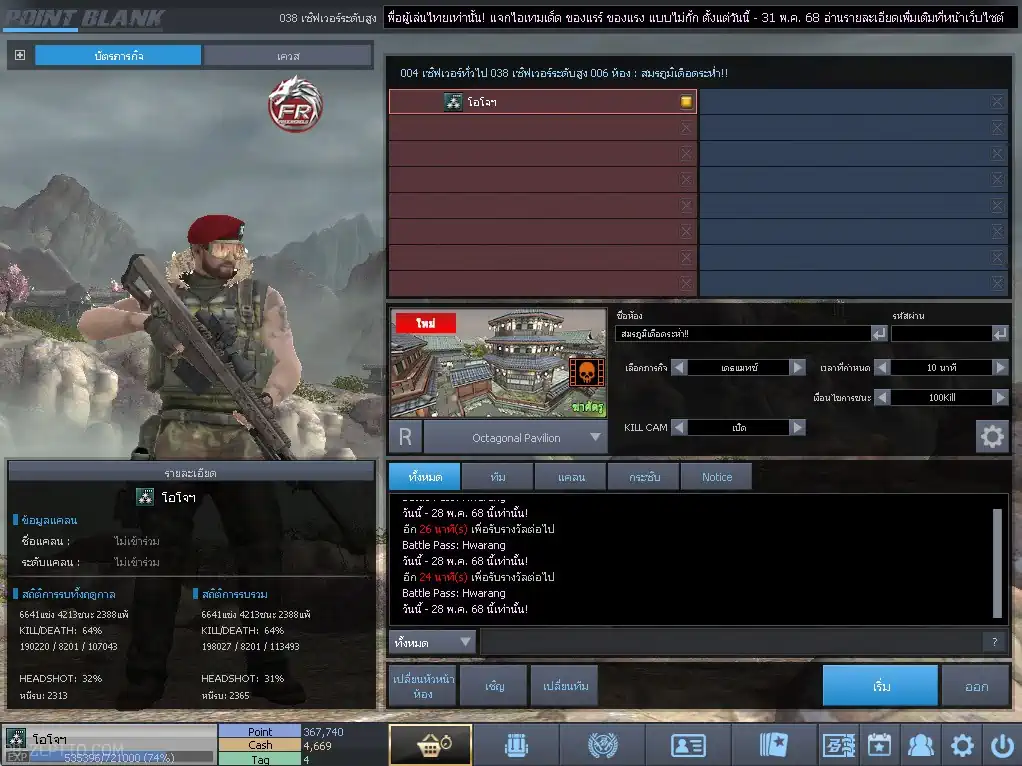Select the เควส tab
The width and height of the screenshot is (1022, 766).
[x=288, y=56]
